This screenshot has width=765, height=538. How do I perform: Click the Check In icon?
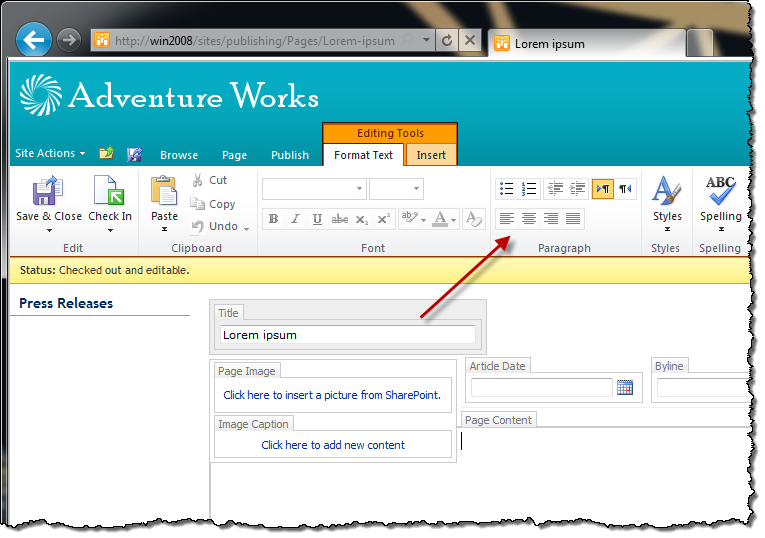point(109,190)
